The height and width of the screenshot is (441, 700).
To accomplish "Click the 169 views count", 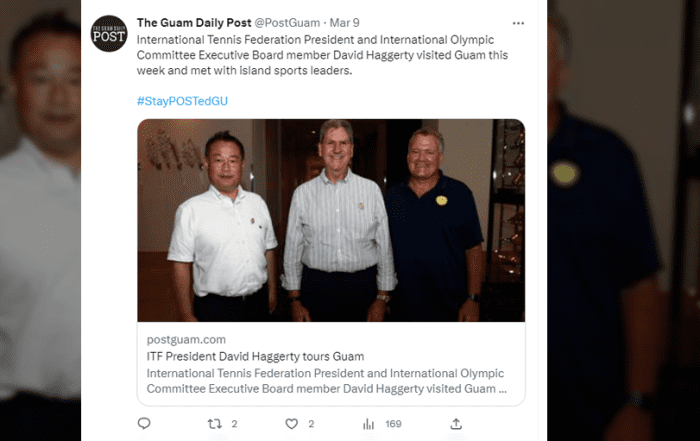I will 393,424.
